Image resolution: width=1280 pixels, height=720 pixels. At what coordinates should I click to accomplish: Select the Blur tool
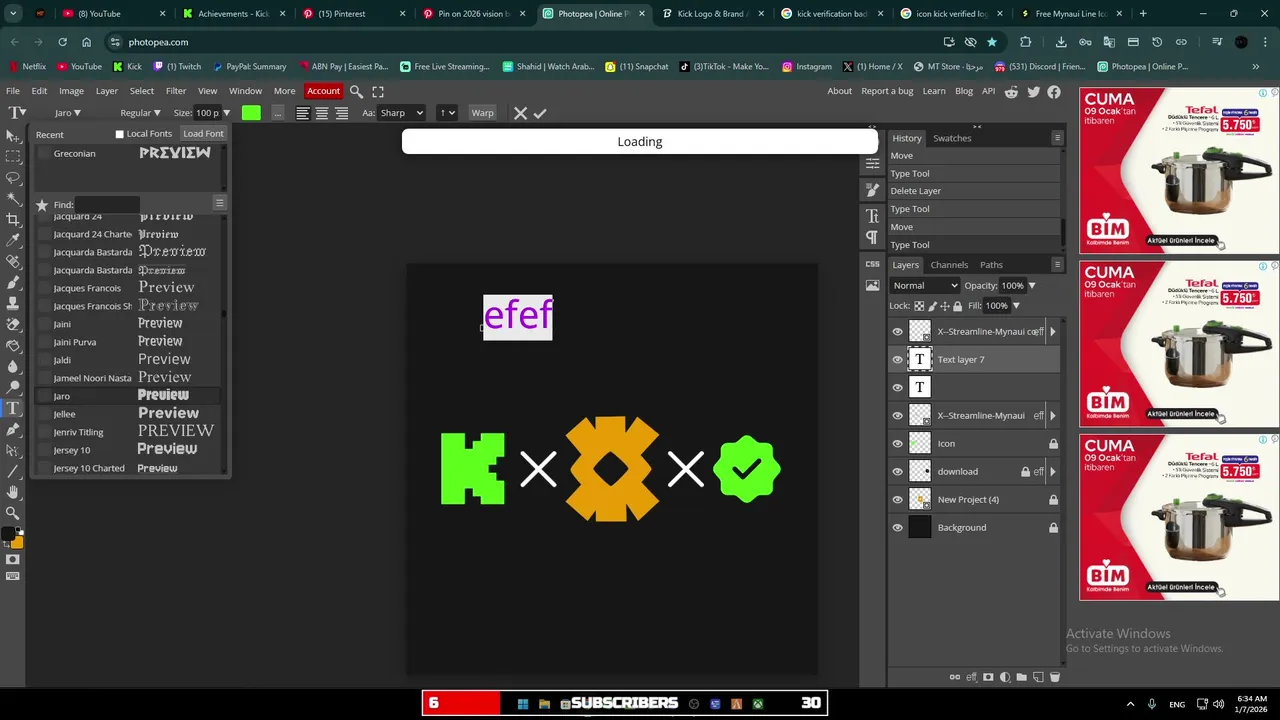(13, 366)
